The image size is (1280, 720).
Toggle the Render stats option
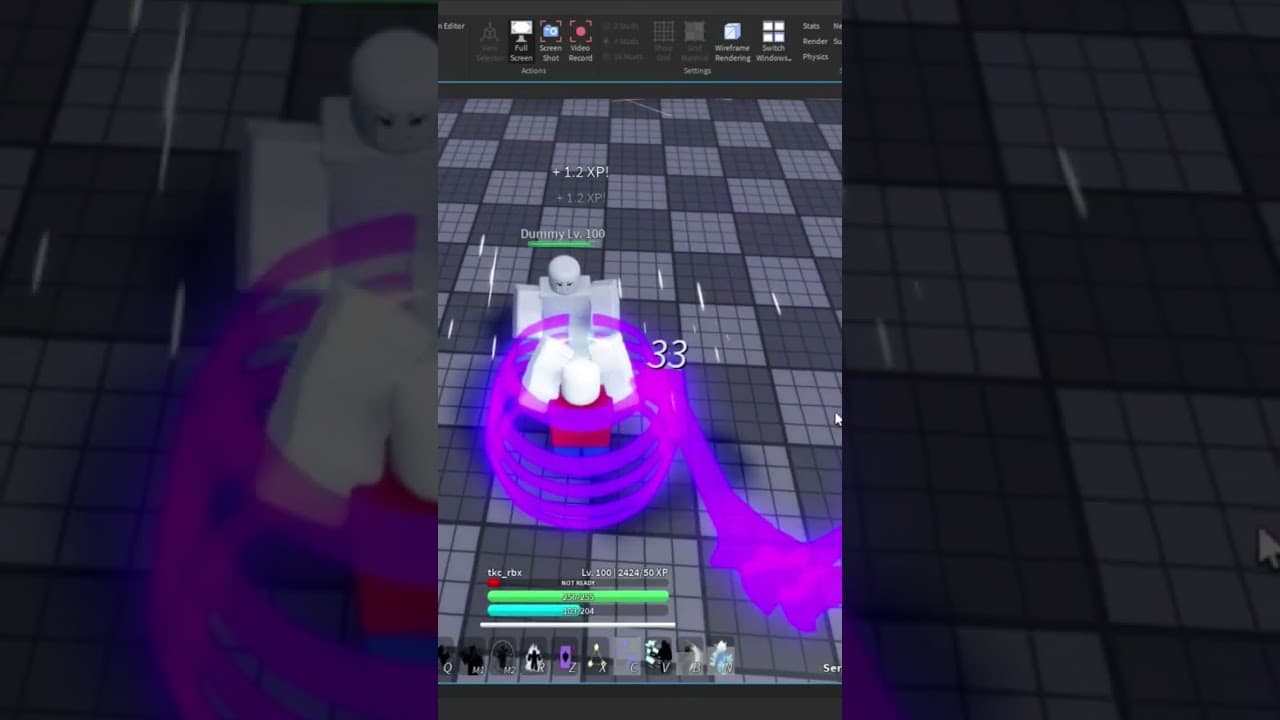(x=815, y=41)
